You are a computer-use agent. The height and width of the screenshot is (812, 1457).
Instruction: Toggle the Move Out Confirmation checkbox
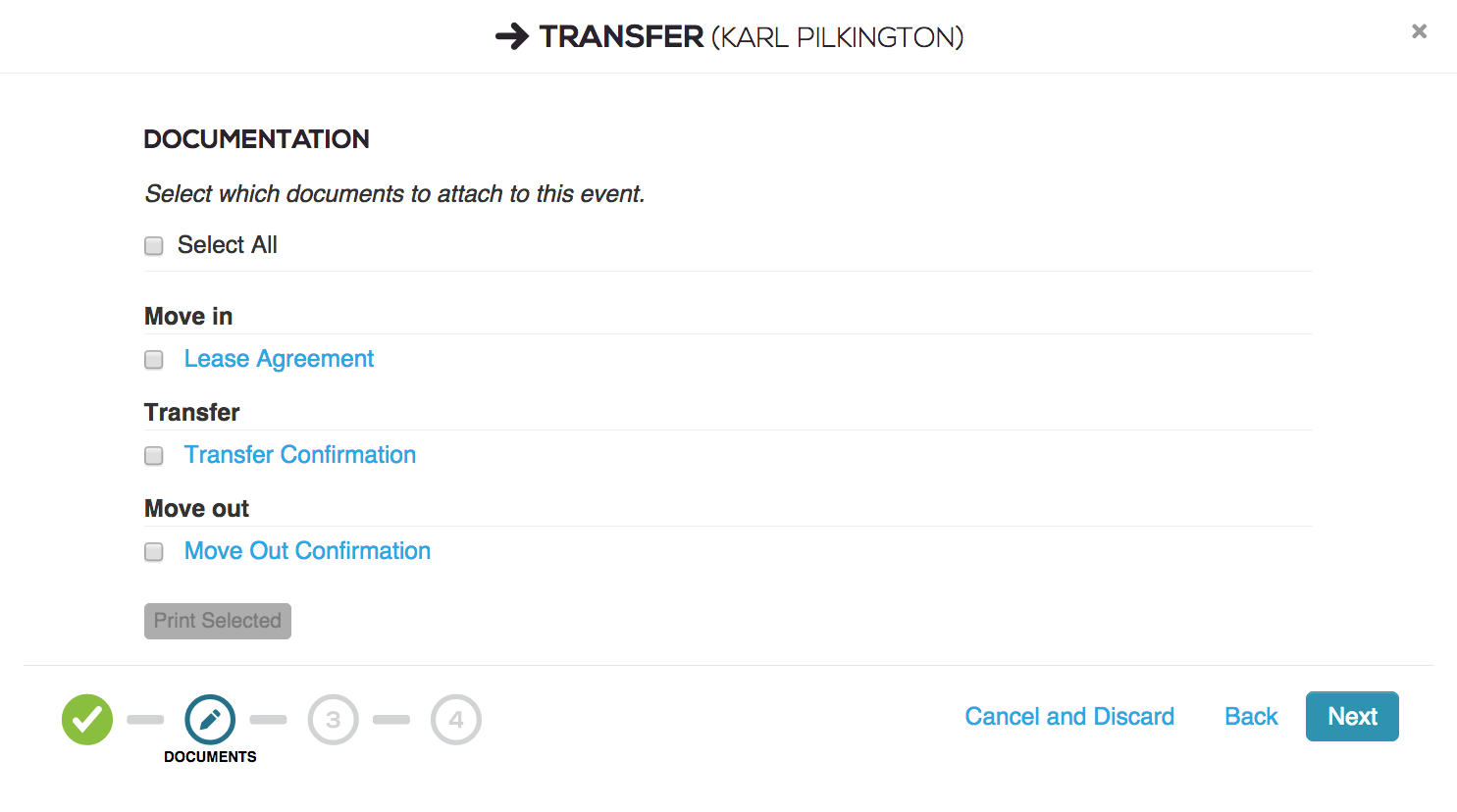(154, 552)
